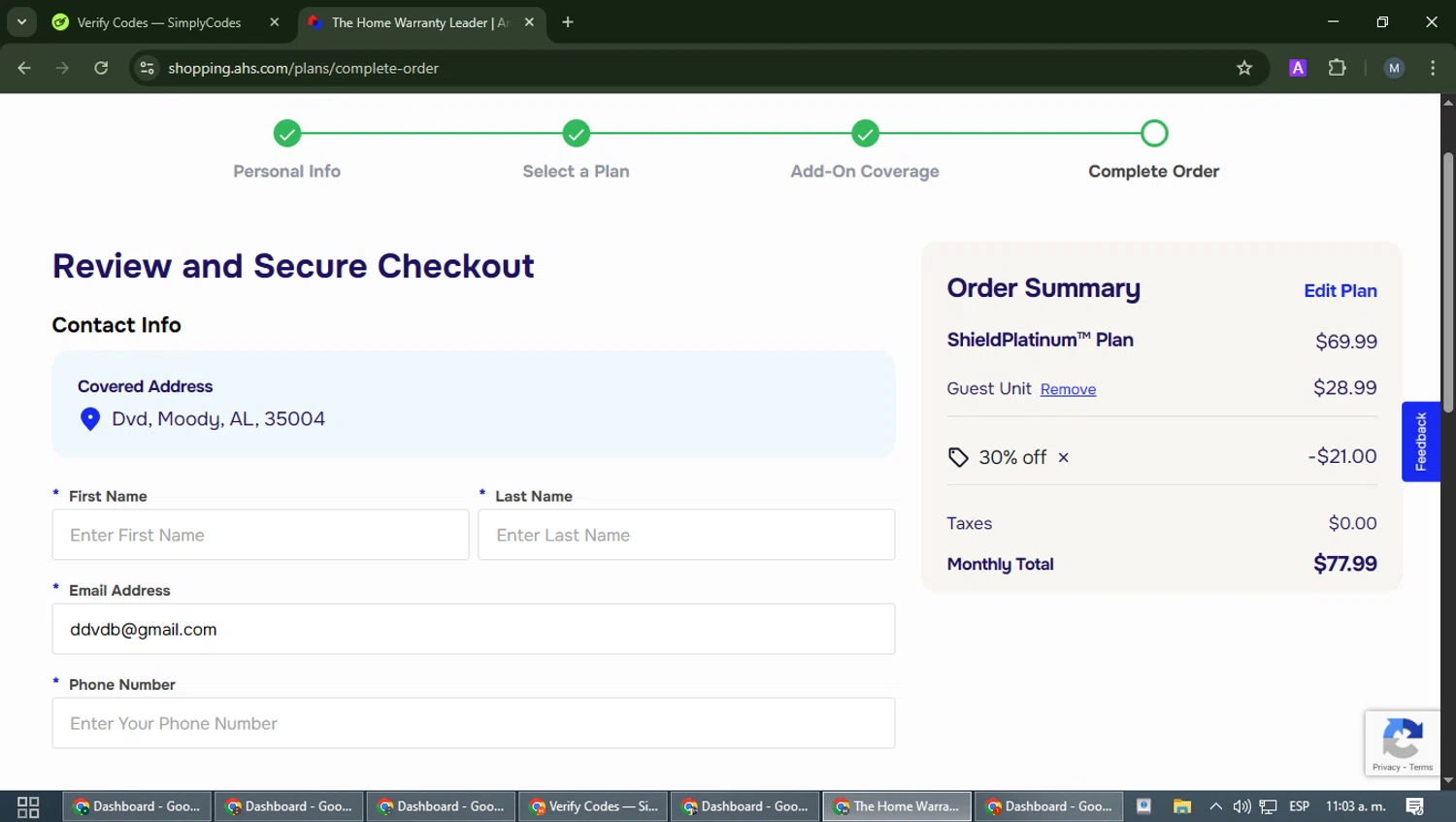Remove the 30% off coupon
This screenshot has width=1456, height=822.
tap(1063, 457)
